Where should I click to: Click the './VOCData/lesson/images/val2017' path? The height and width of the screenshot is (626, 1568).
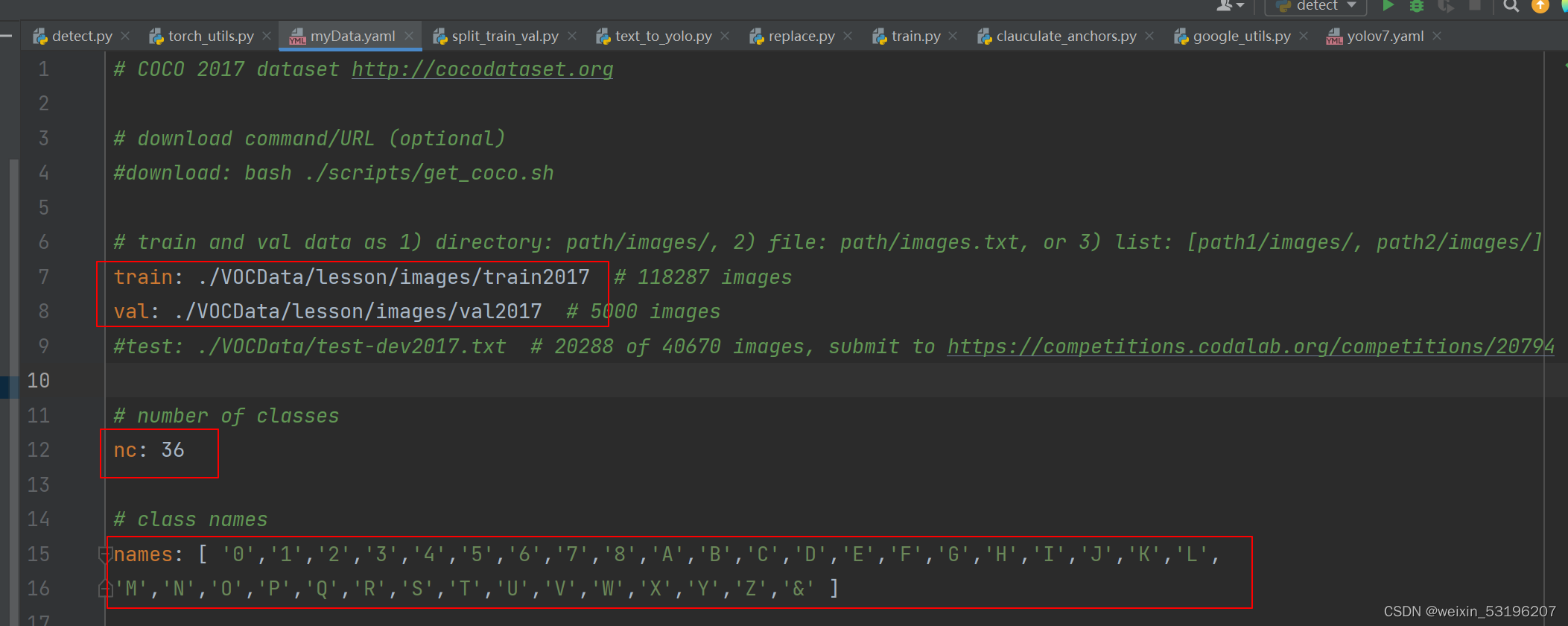pyautogui.click(x=358, y=312)
